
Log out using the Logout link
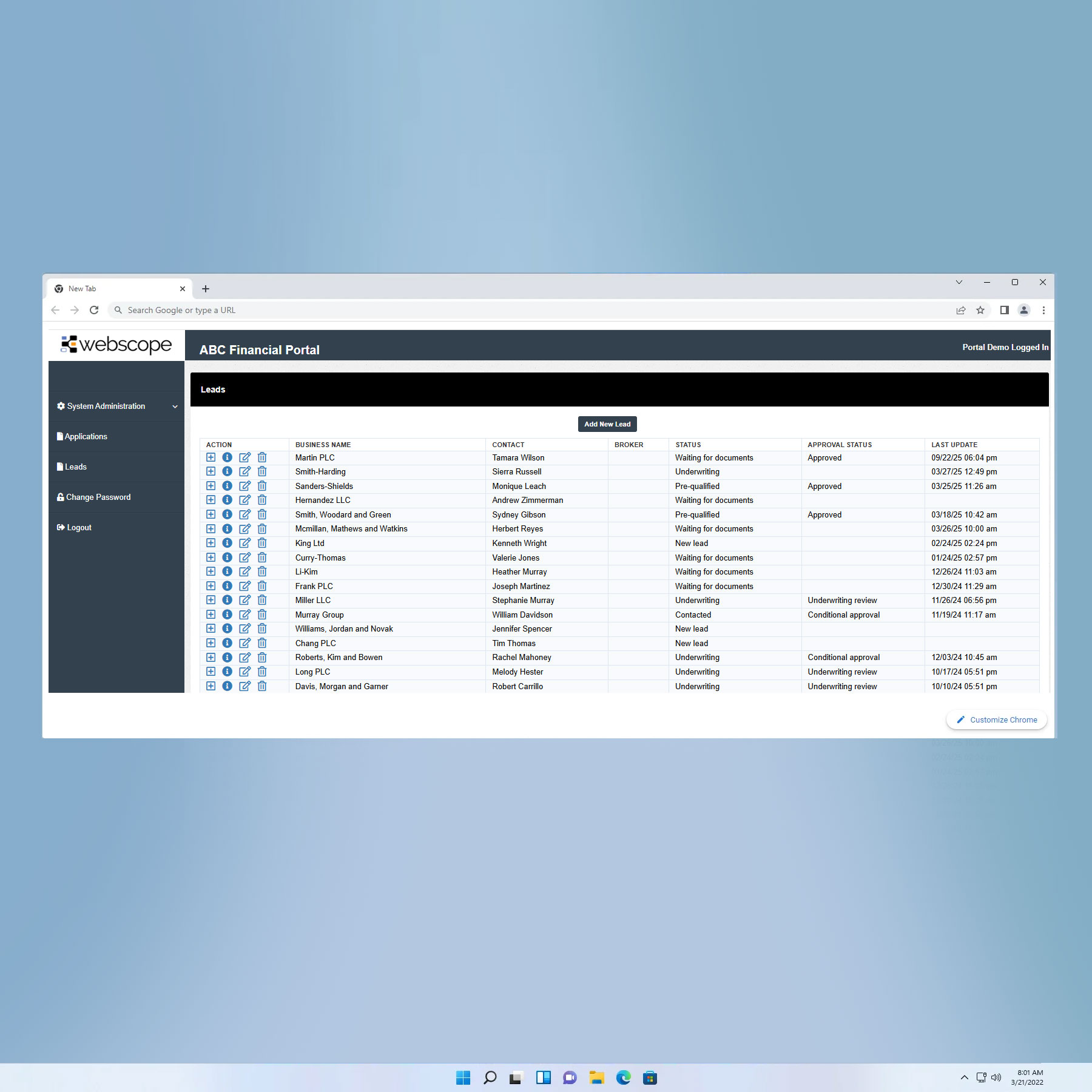(79, 528)
